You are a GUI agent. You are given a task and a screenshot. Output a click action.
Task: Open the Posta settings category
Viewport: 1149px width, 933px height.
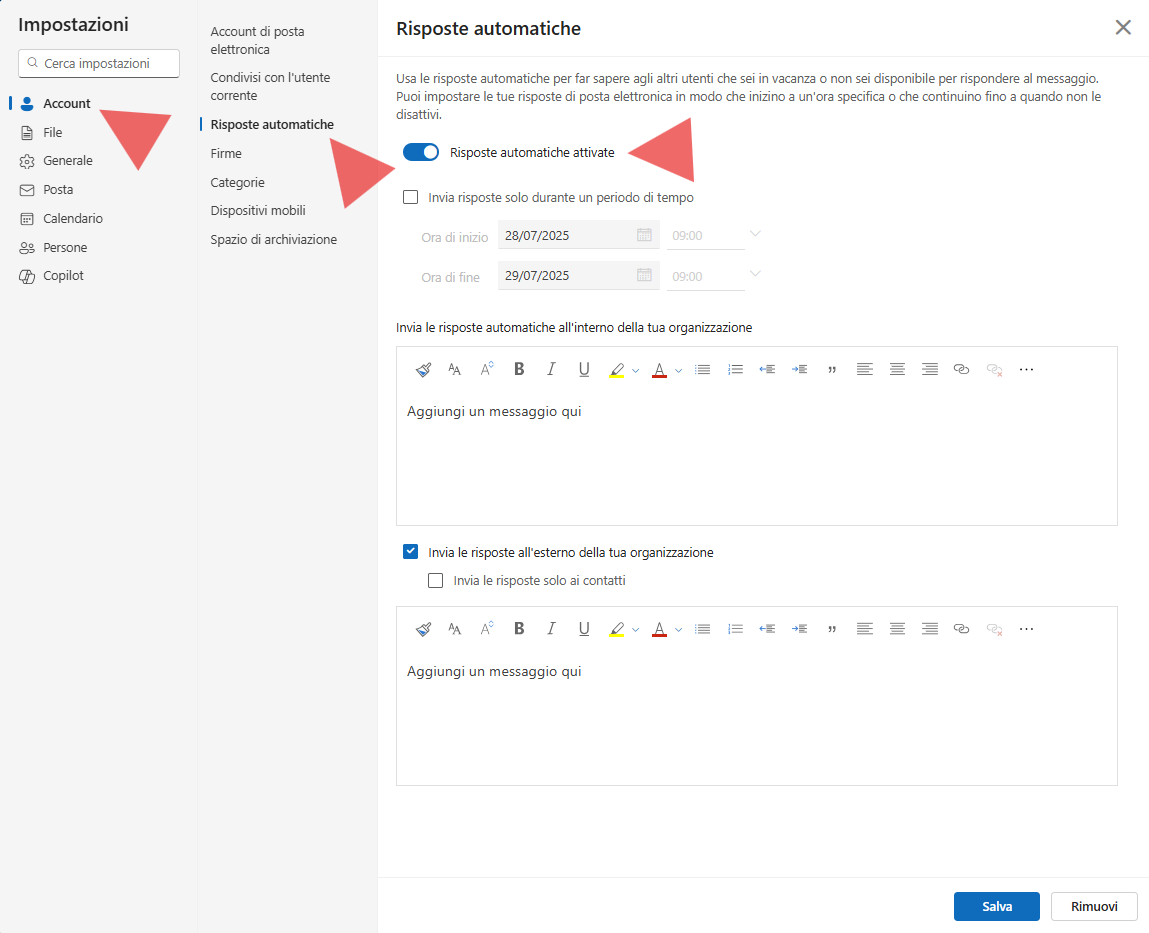click(47, 190)
